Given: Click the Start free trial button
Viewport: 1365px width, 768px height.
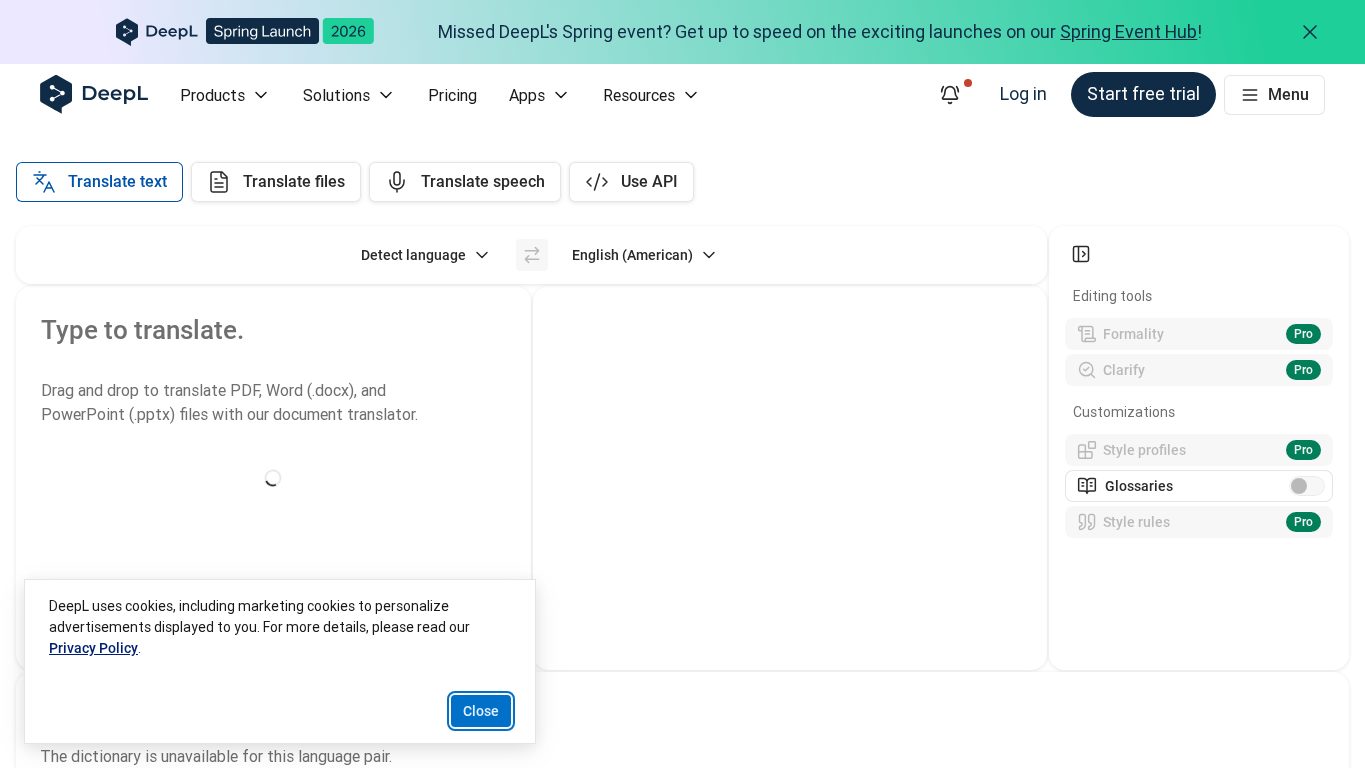Looking at the screenshot, I should click(x=1143, y=94).
